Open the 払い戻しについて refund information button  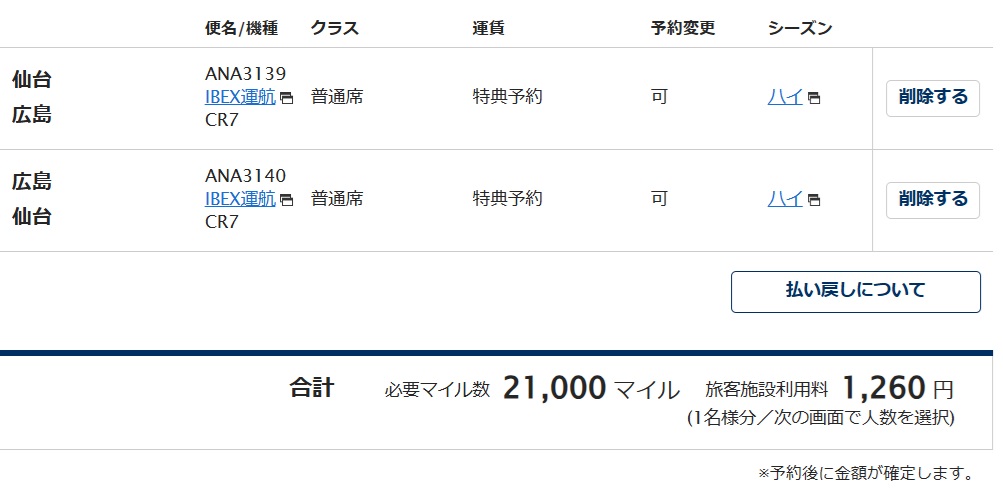coord(855,291)
